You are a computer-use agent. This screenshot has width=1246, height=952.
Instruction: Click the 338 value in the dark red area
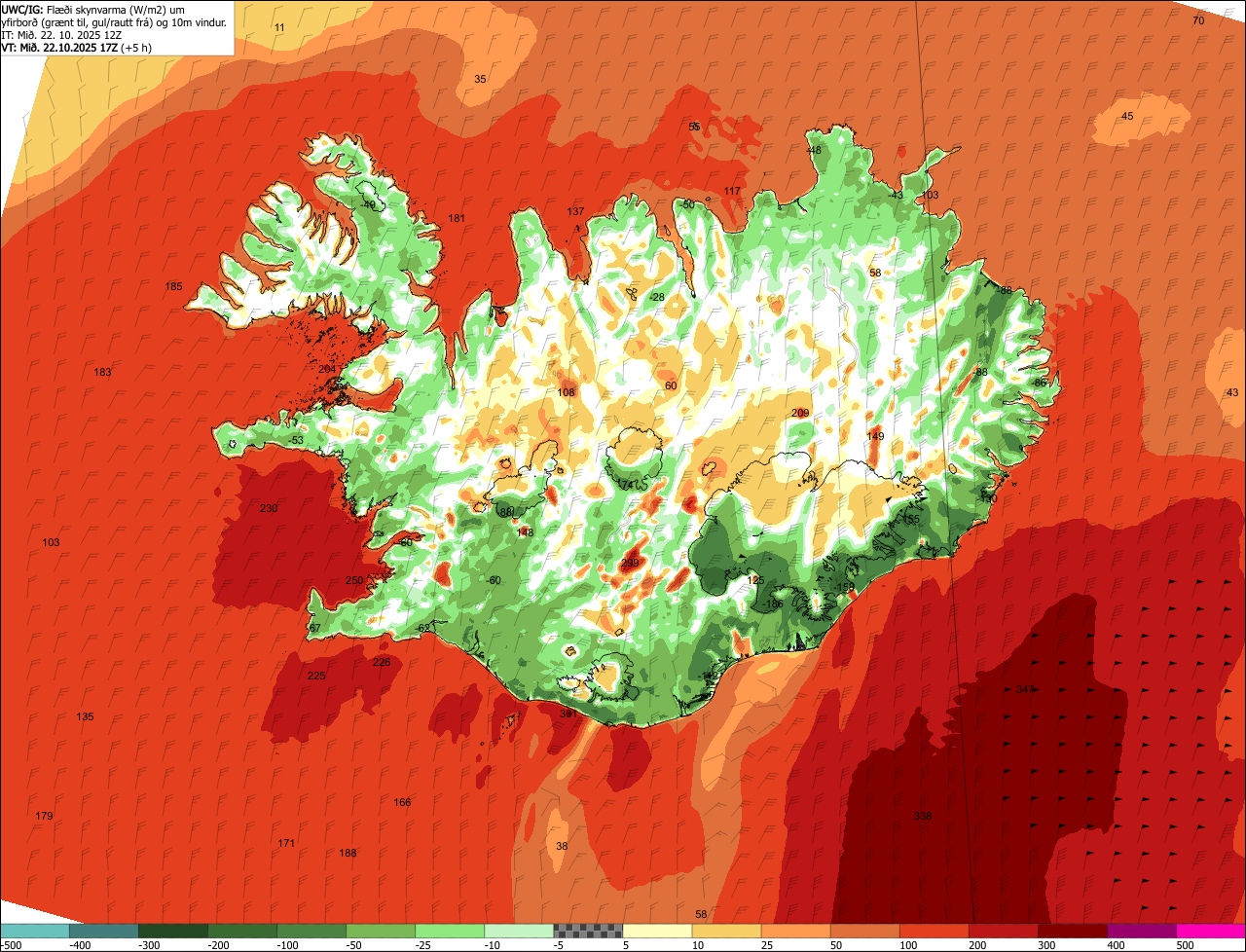coord(923,816)
